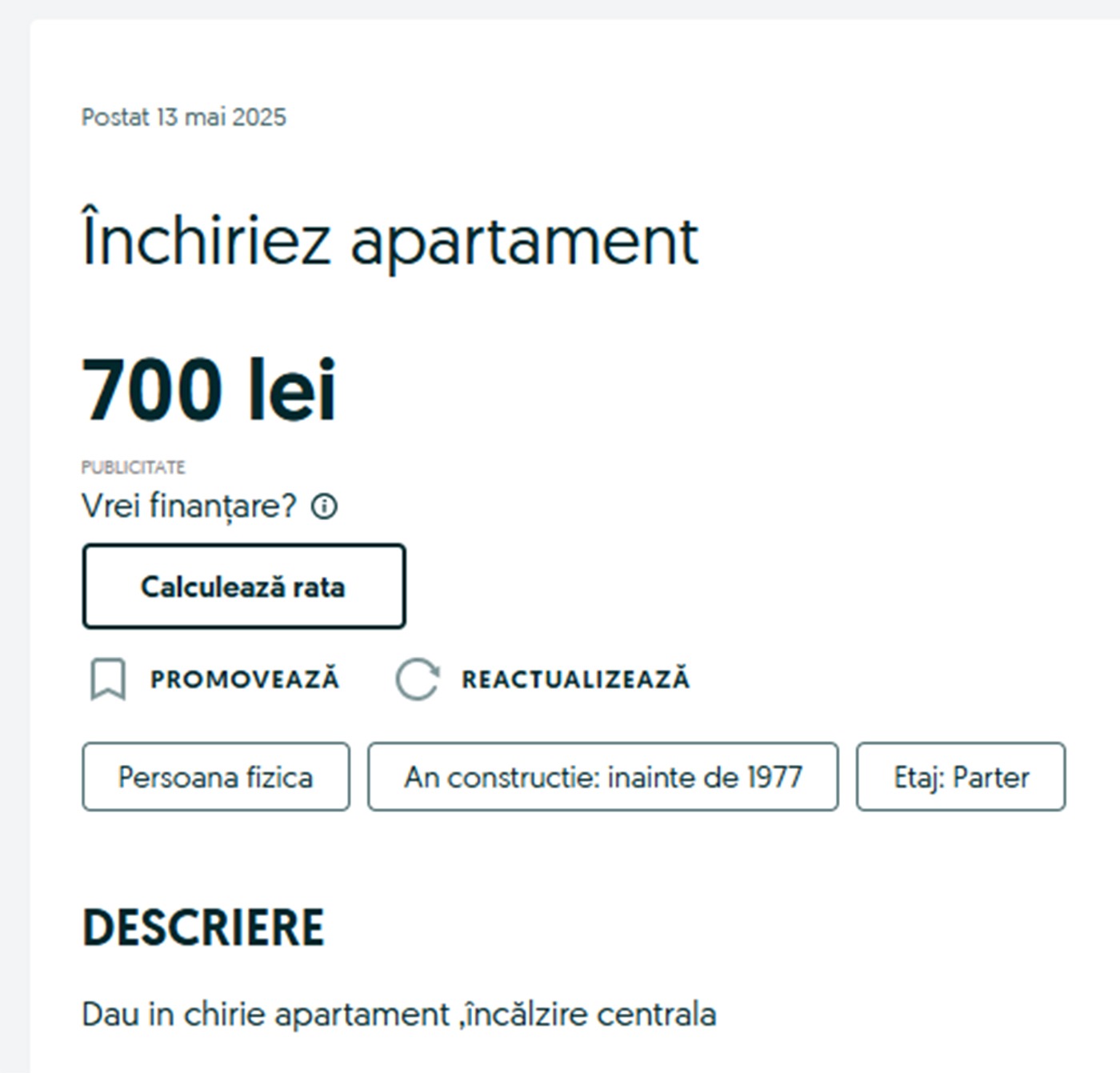
Task: Open the Vrei finanțare? text link
Action: tap(189, 506)
